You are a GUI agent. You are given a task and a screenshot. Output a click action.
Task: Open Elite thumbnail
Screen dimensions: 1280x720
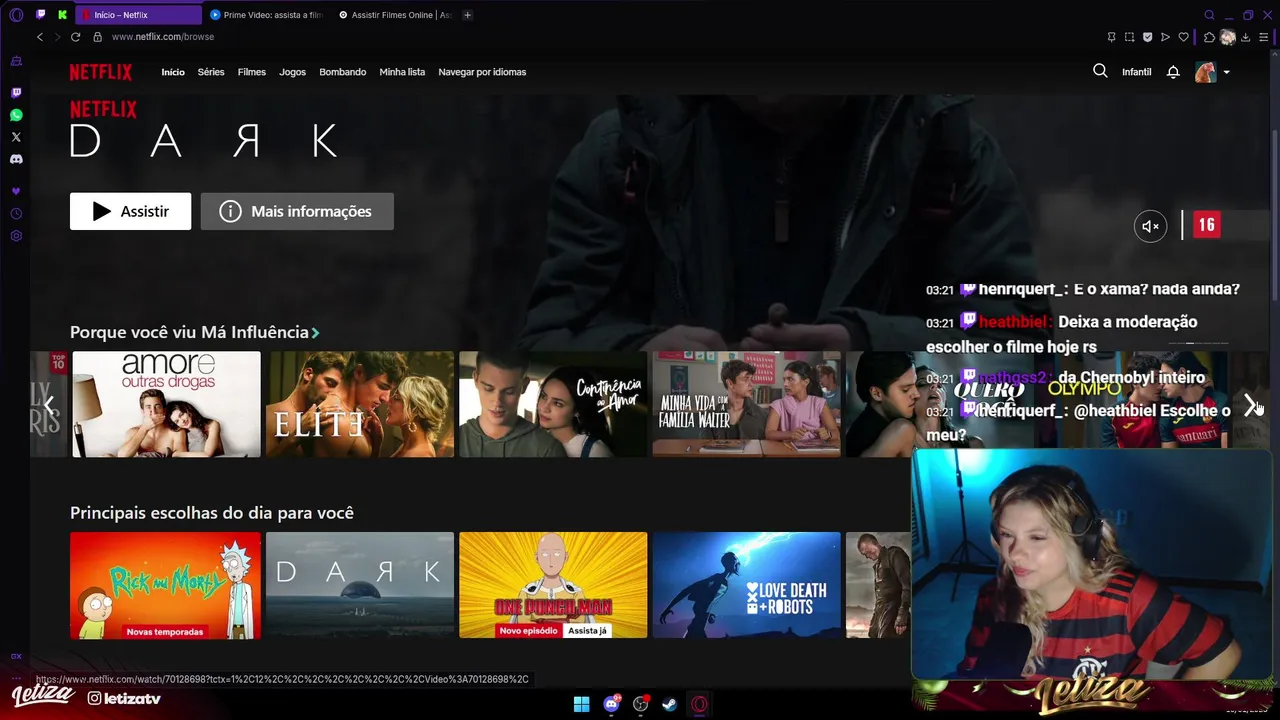click(360, 404)
